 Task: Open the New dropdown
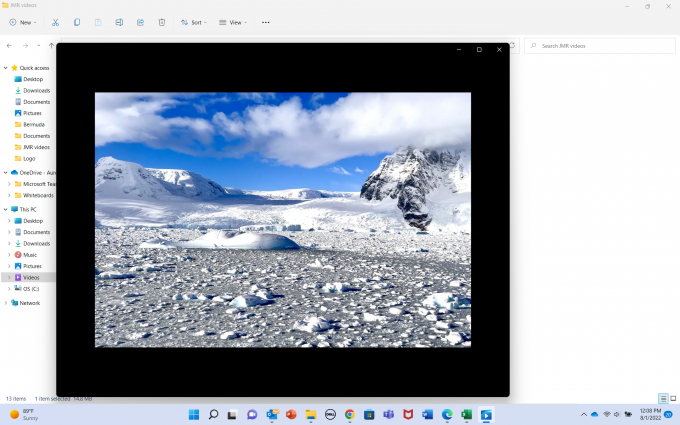point(23,22)
